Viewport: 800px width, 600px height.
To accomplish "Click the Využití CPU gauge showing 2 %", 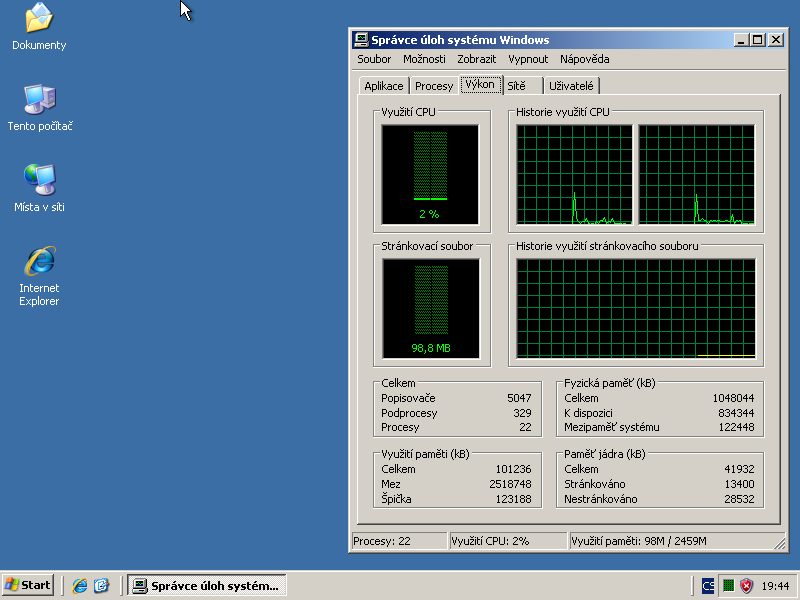I will [x=430, y=174].
